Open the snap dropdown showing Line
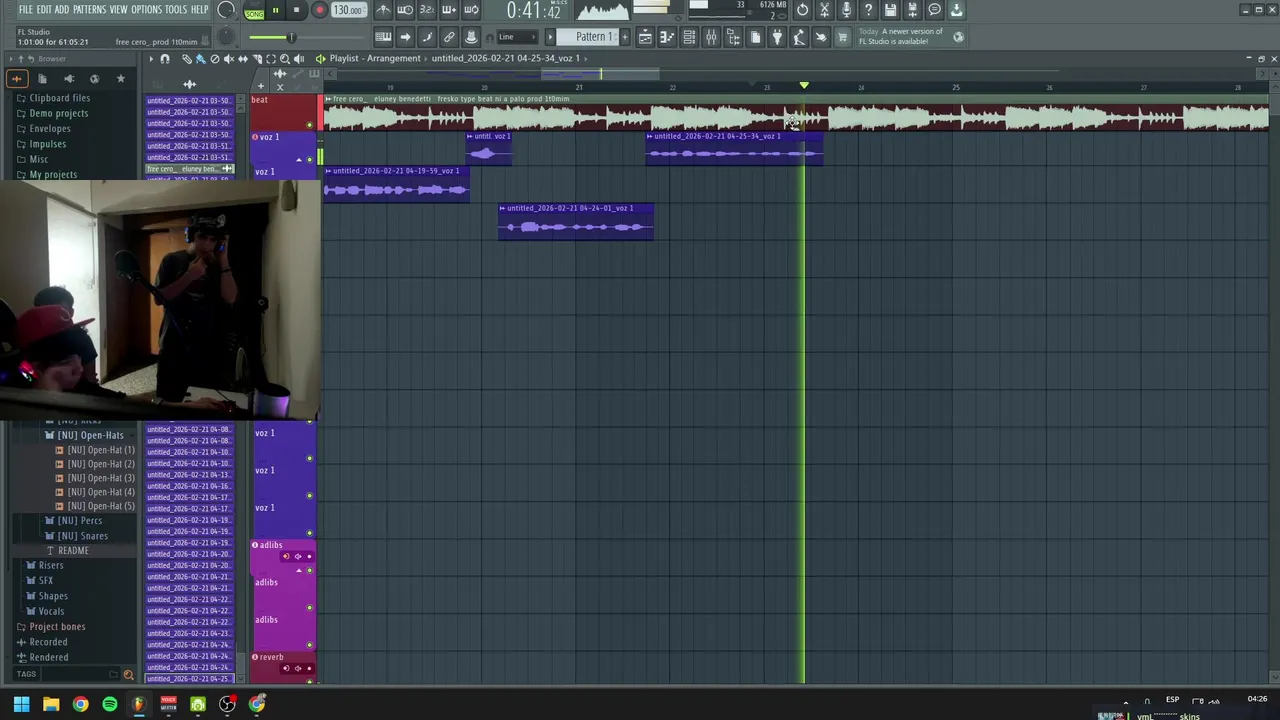The height and width of the screenshot is (720, 1280). (x=517, y=37)
